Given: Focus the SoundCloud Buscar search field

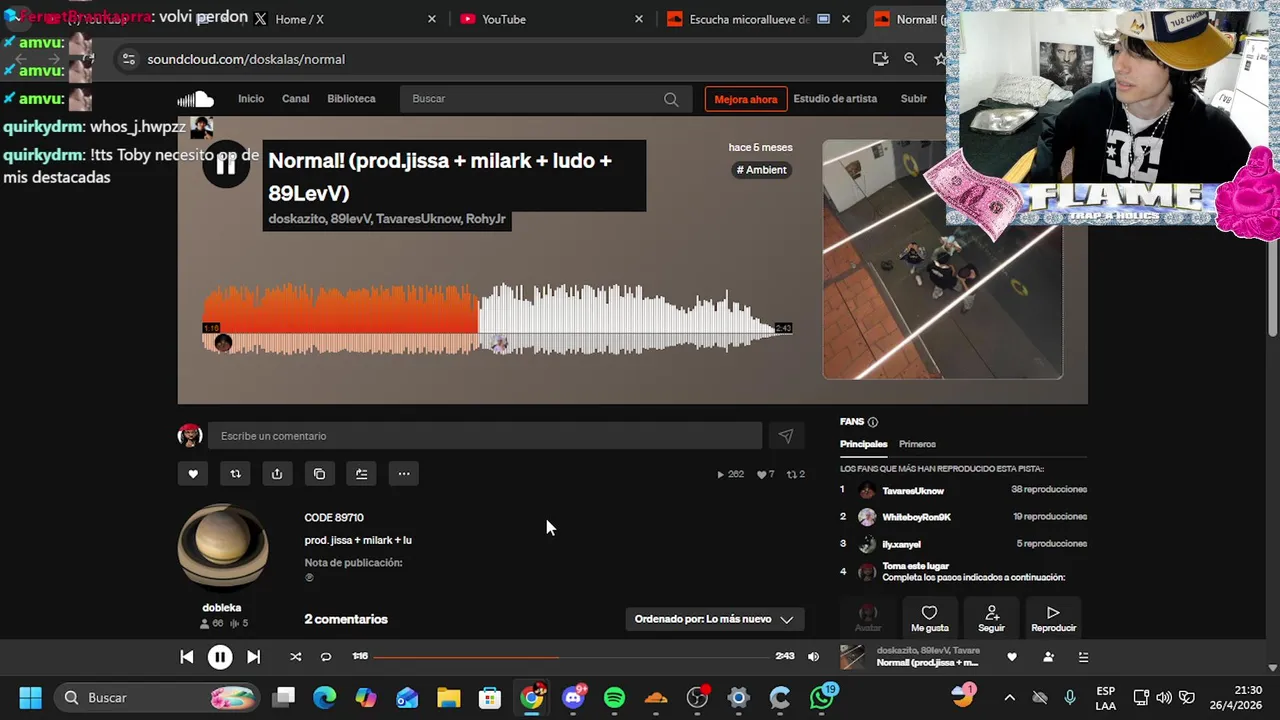Looking at the screenshot, I should coord(545,99).
